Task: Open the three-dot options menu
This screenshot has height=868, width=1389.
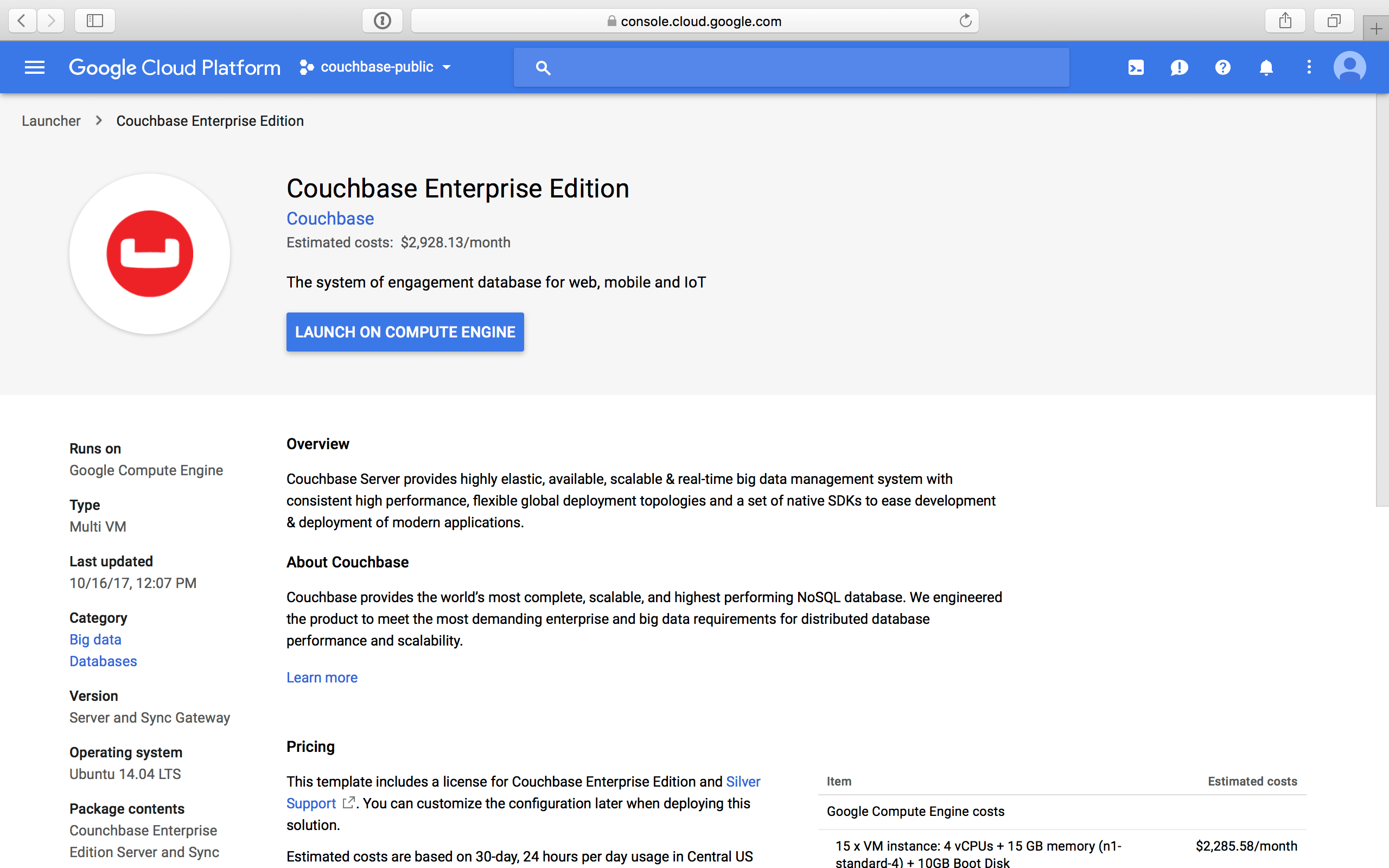Action: click(x=1309, y=67)
